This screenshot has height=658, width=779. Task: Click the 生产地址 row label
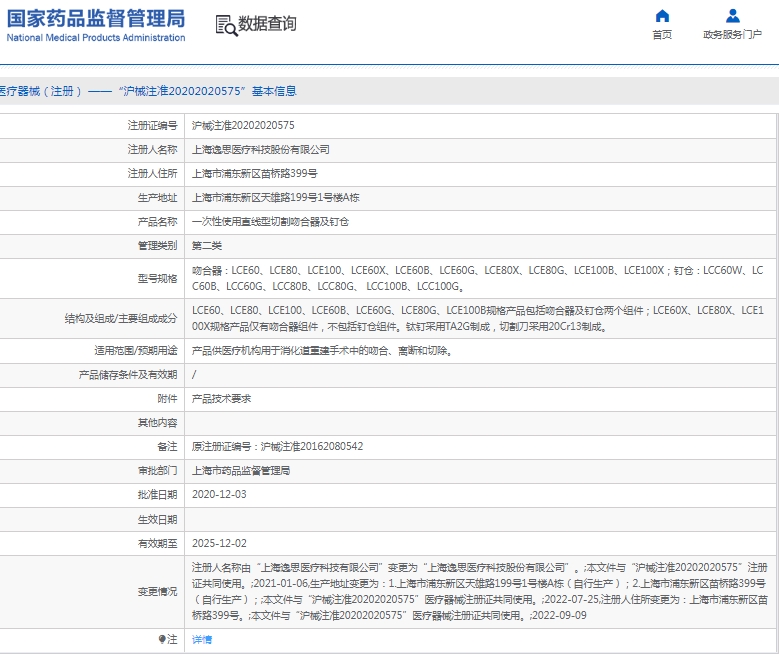pos(157,197)
